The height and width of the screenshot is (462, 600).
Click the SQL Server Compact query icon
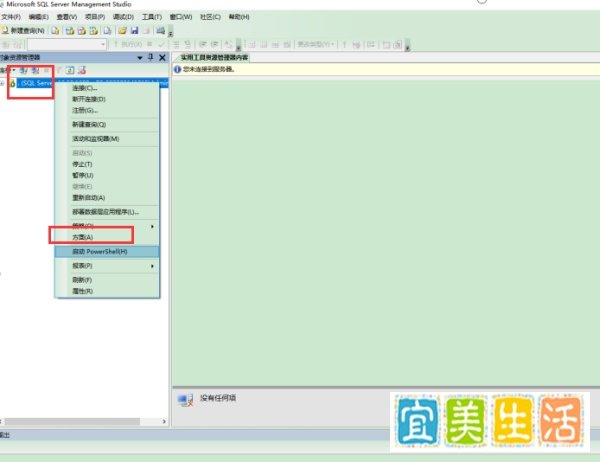pos(108,31)
